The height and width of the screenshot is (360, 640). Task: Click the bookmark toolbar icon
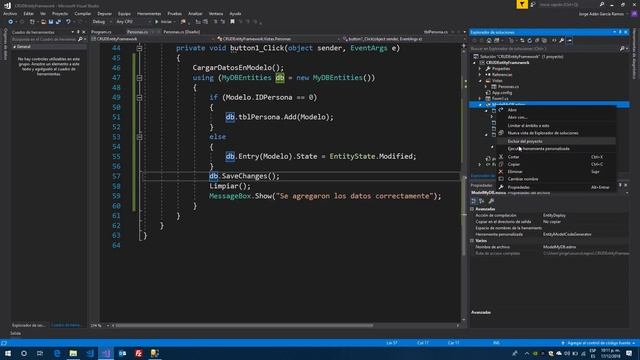(x=232, y=22)
